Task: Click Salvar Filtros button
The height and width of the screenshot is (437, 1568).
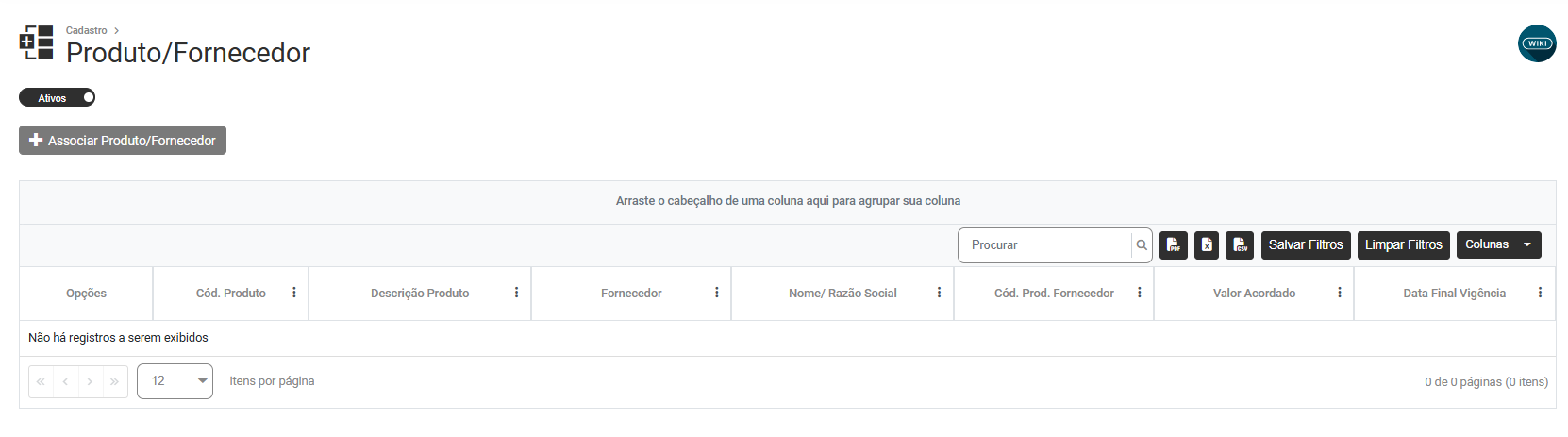Action: (1306, 245)
